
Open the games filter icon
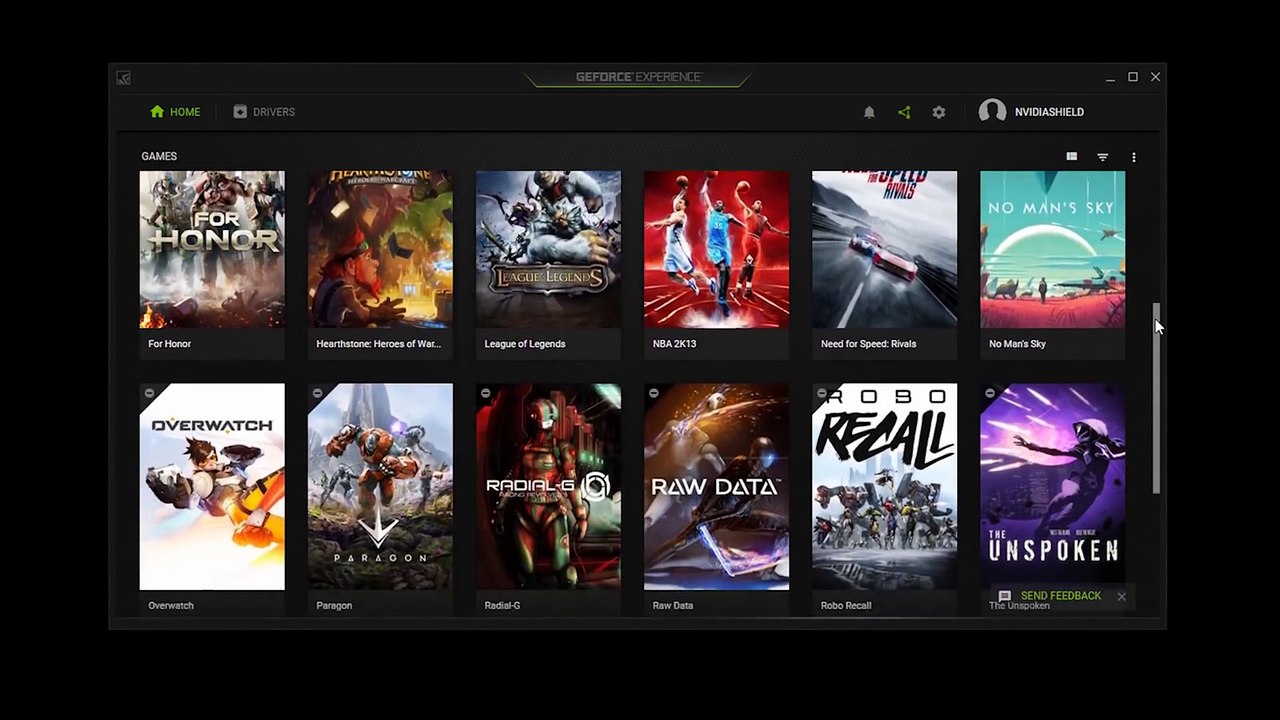[1103, 157]
